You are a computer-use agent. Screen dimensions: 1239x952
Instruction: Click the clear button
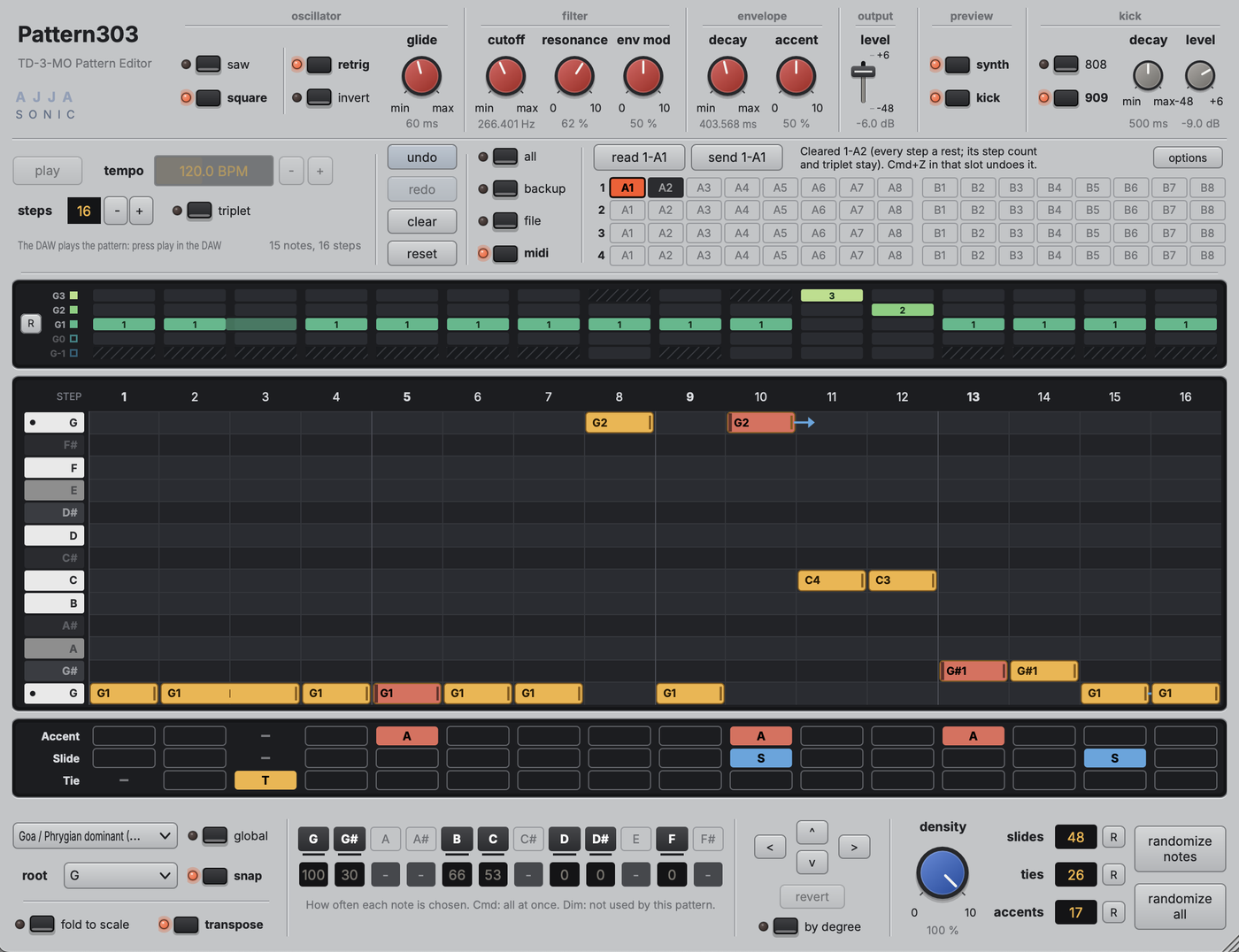point(422,221)
